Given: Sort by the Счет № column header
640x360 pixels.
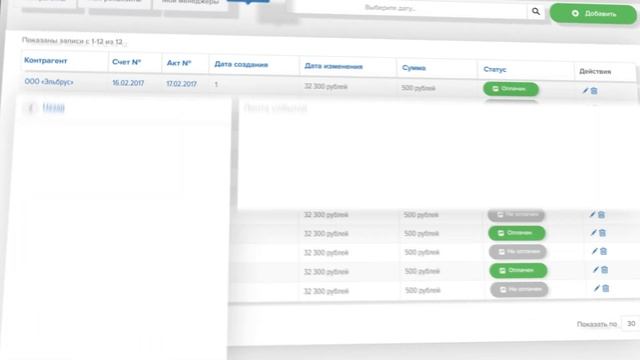Looking at the screenshot, I should click(x=127, y=62).
